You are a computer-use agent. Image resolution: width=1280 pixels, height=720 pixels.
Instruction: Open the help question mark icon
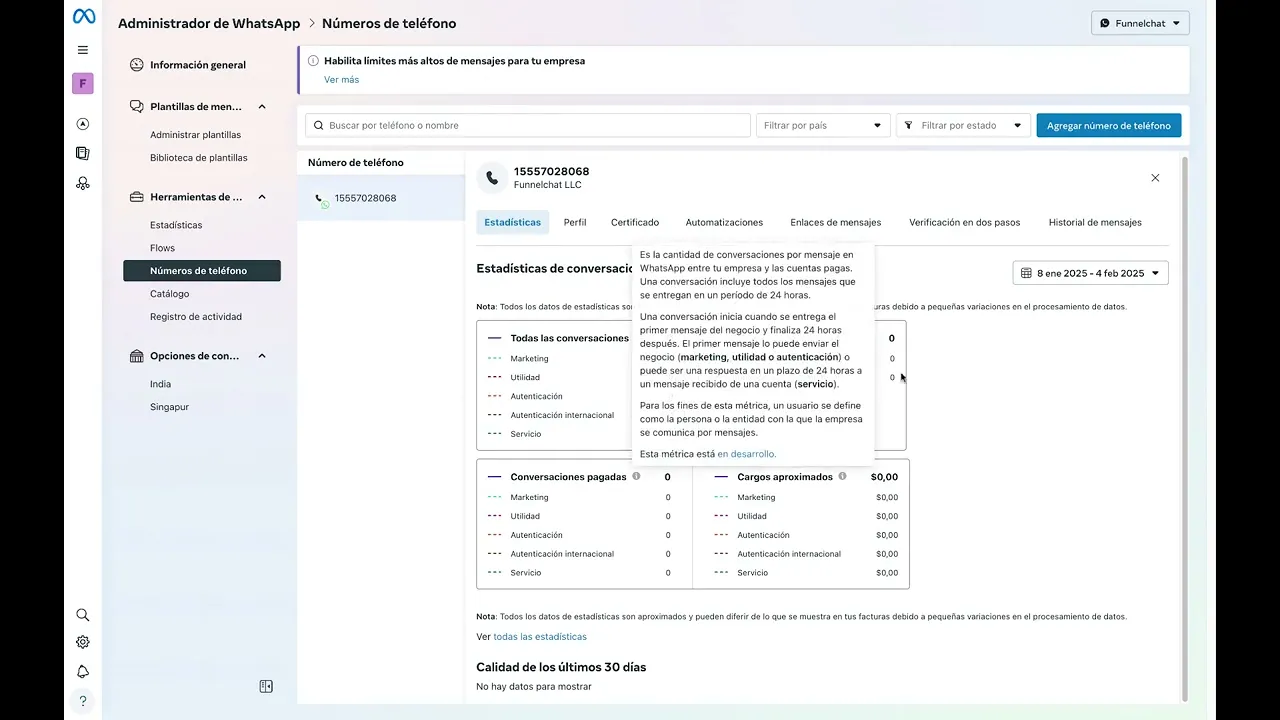[83, 701]
